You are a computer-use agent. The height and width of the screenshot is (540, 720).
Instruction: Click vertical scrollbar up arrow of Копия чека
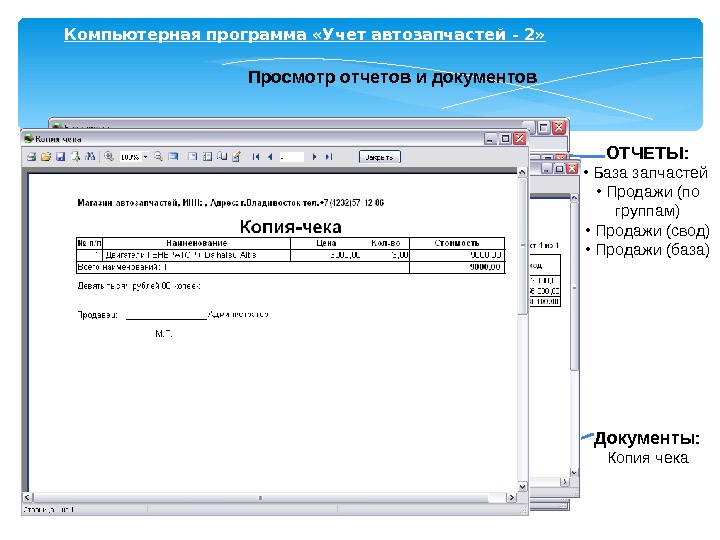(522, 173)
